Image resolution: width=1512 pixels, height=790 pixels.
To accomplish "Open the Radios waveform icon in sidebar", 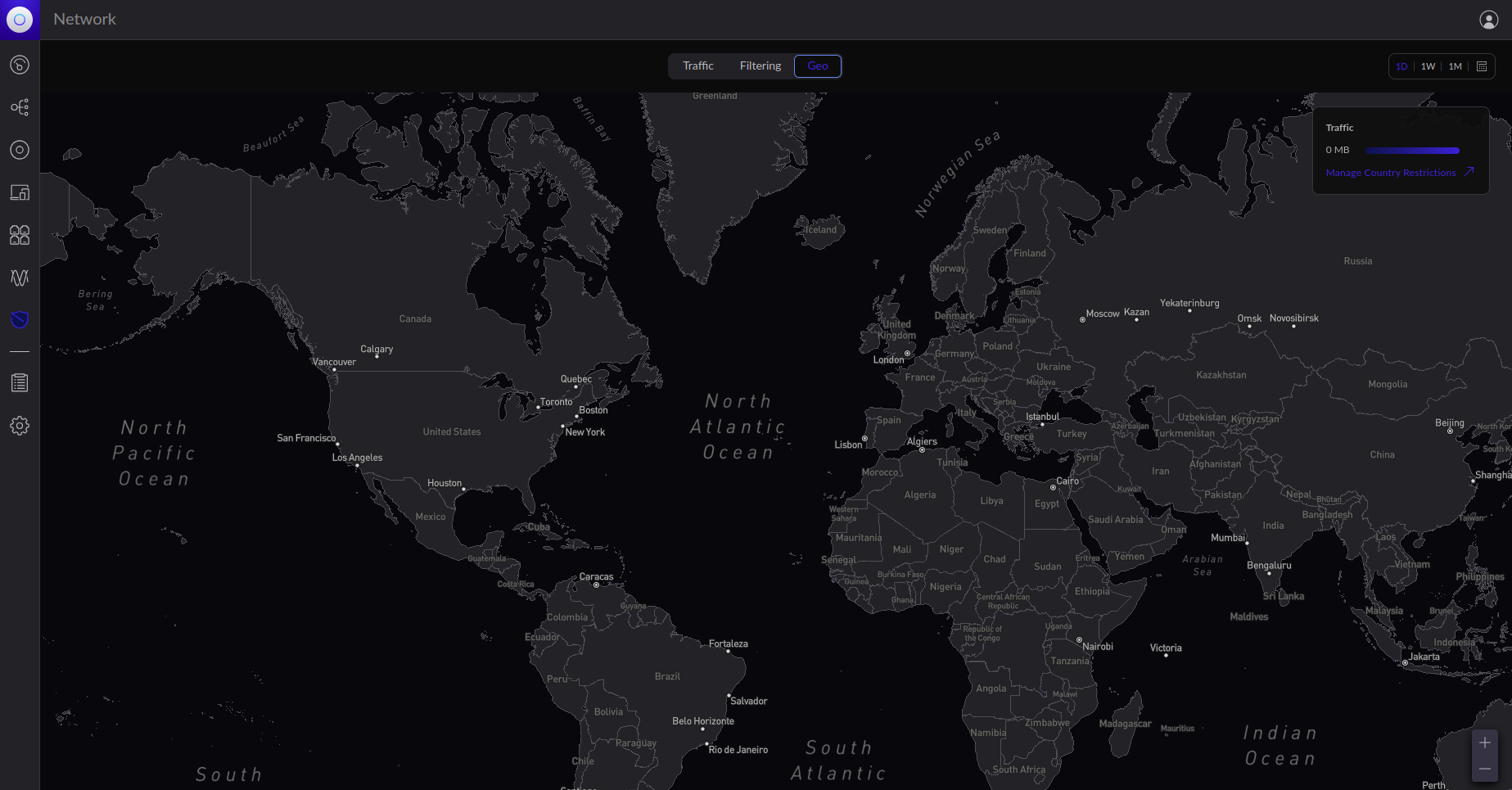I will (20, 278).
